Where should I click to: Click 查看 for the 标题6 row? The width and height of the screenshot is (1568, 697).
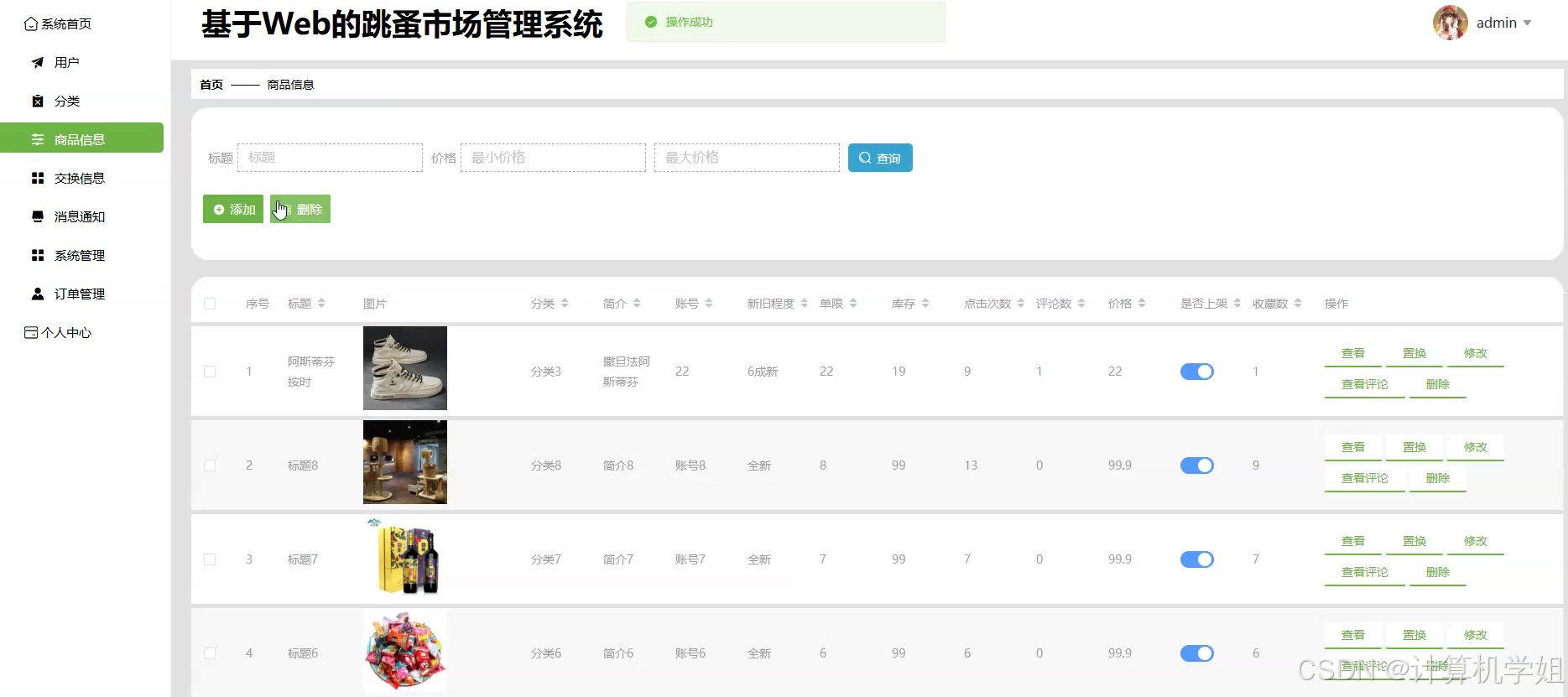(1353, 636)
